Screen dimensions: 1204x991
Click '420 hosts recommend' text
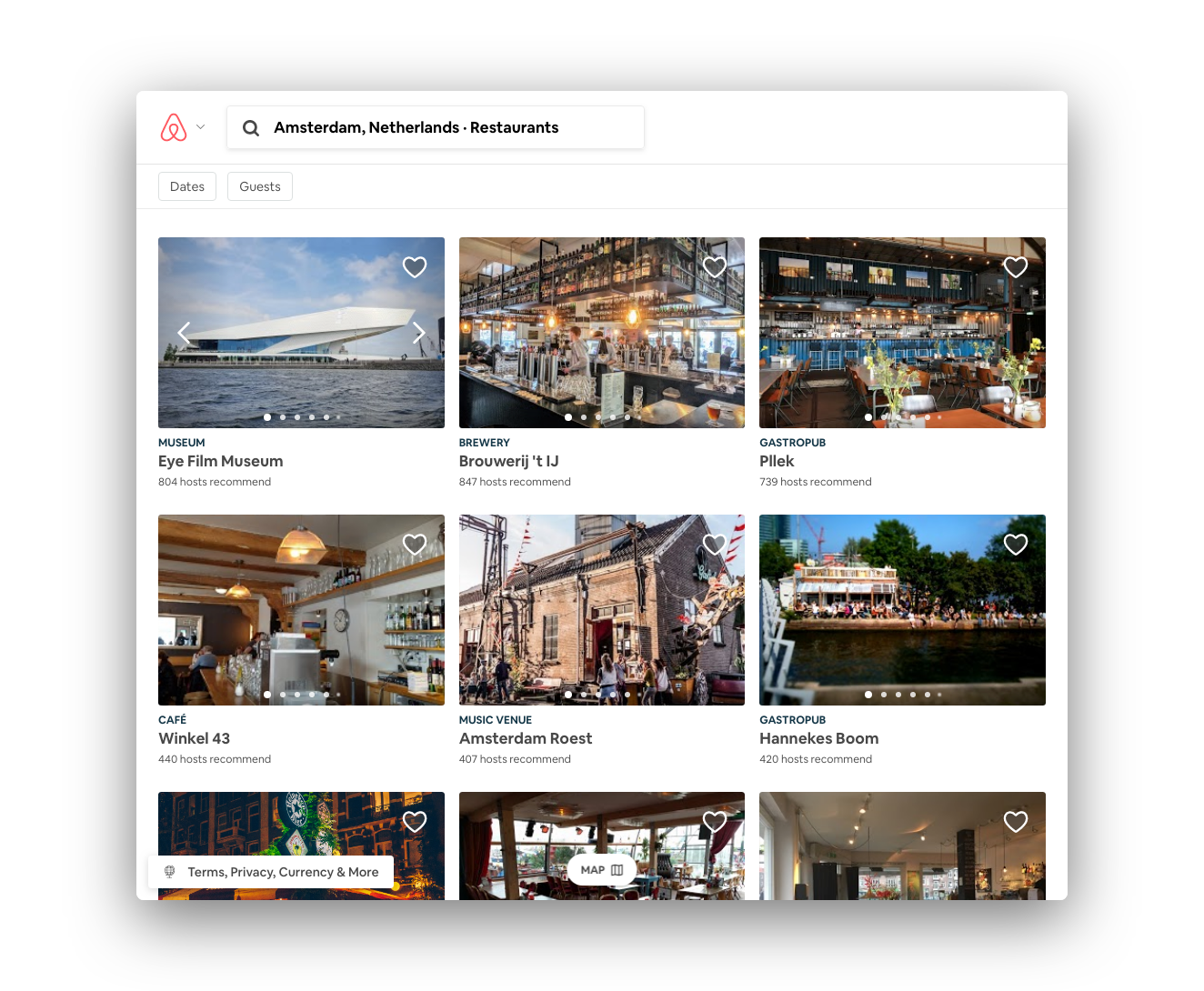pyautogui.click(x=816, y=759)
